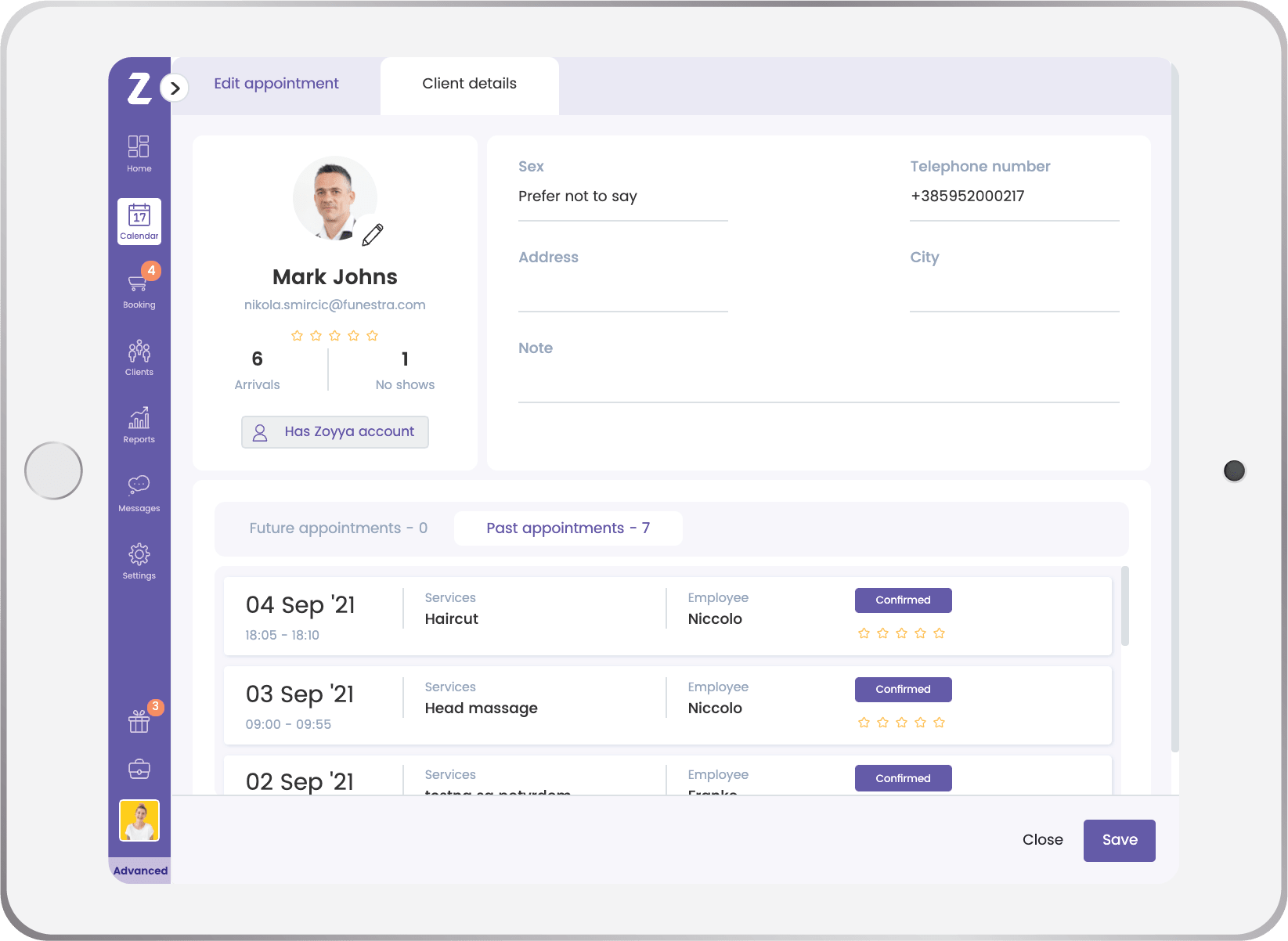Viewport: 1288px width, 941px height.
Task: Expand the sidebar with the arrow chevron
Action: point(175,88)
